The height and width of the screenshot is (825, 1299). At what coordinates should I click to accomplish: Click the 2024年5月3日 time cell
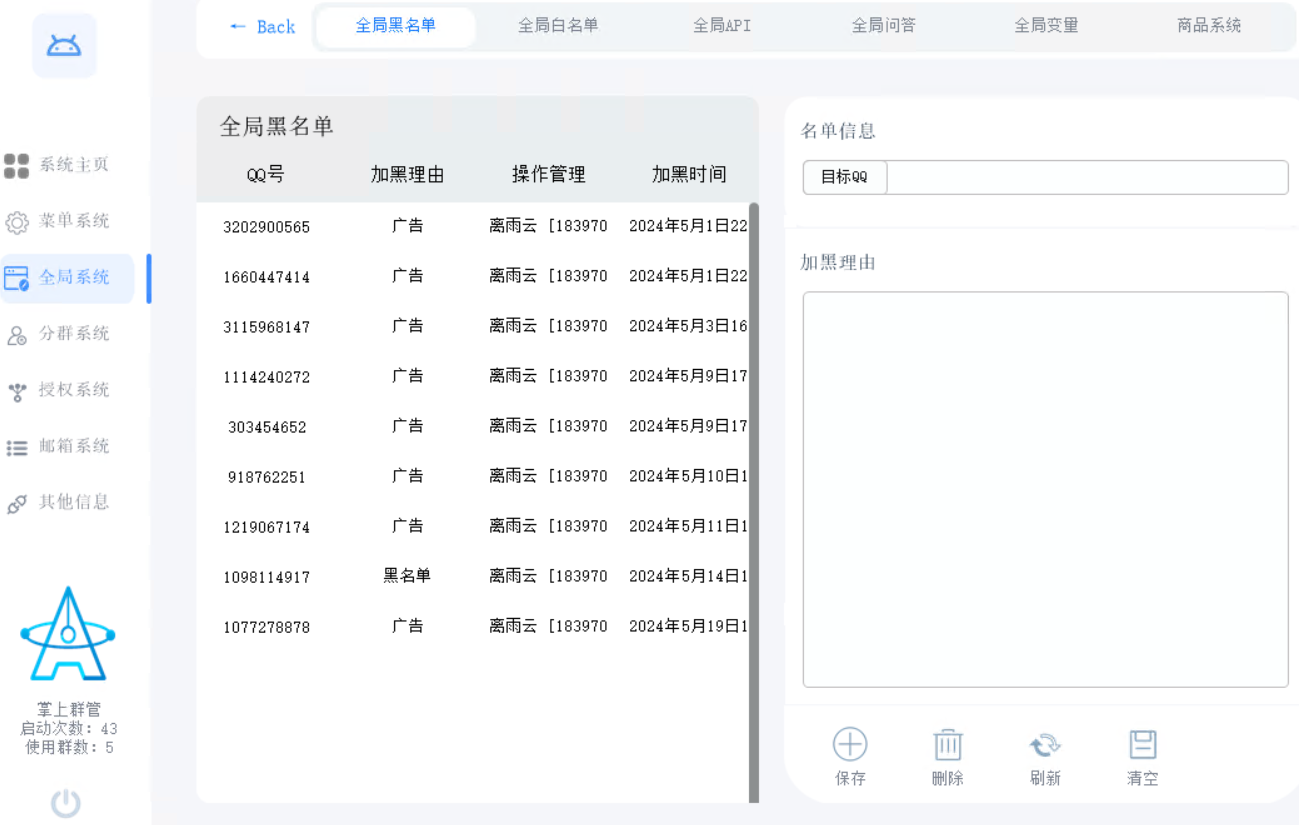(688, 326)
